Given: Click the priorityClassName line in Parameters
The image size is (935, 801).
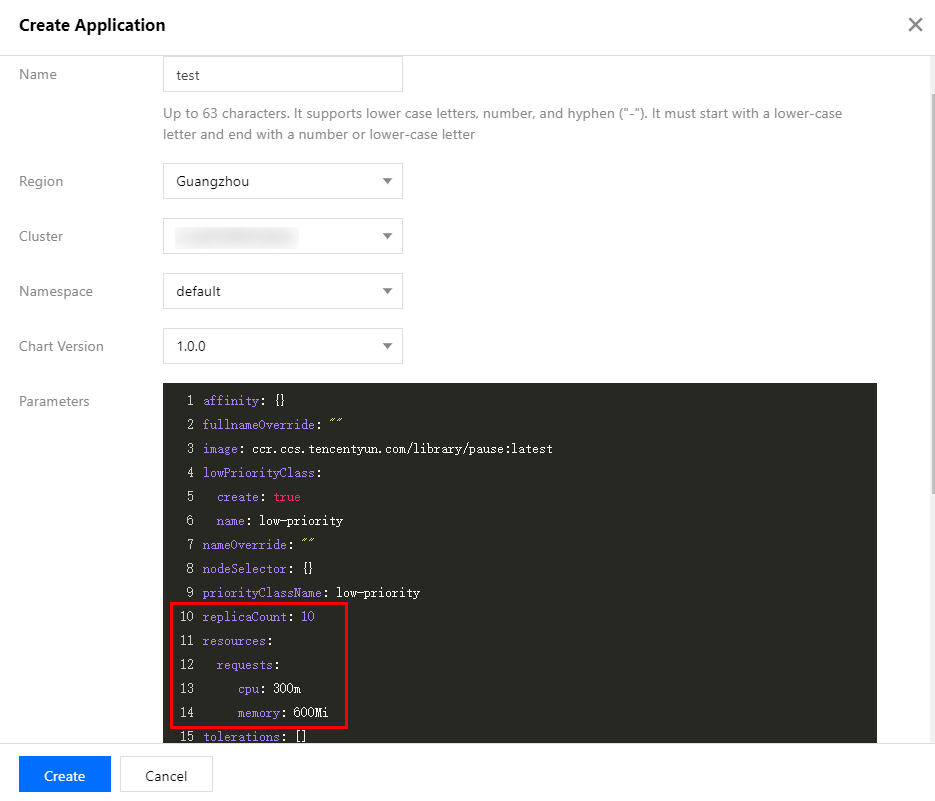Looking at the screenshot, I should (x=311, y=593).
